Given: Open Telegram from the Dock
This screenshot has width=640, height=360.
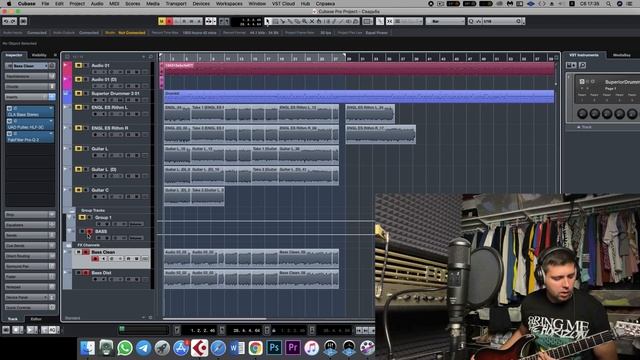Looking at the screenshot, I should pyautogui.click(x=144, y=348).
